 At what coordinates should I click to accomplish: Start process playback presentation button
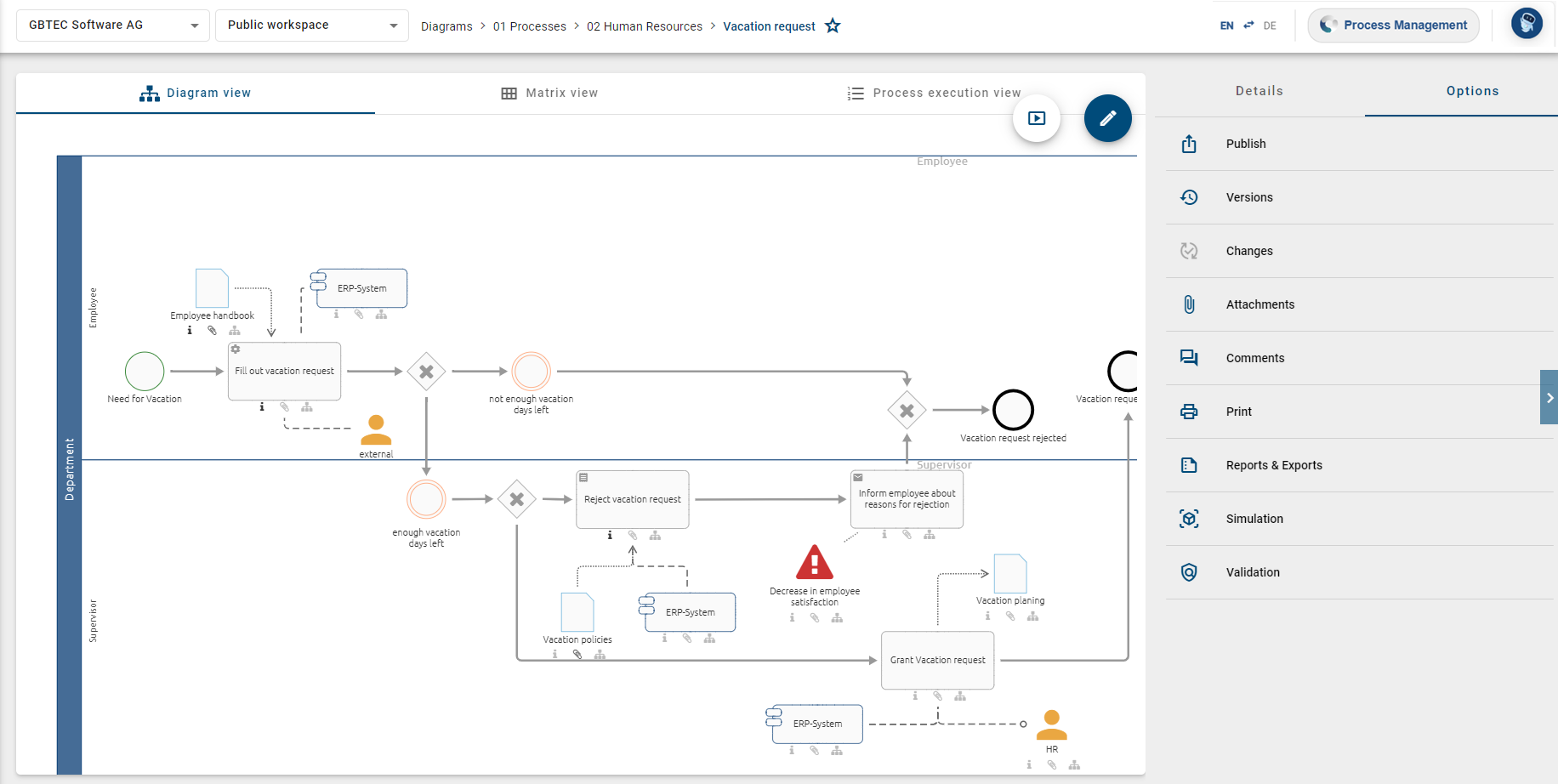[x=1036, y=118]
